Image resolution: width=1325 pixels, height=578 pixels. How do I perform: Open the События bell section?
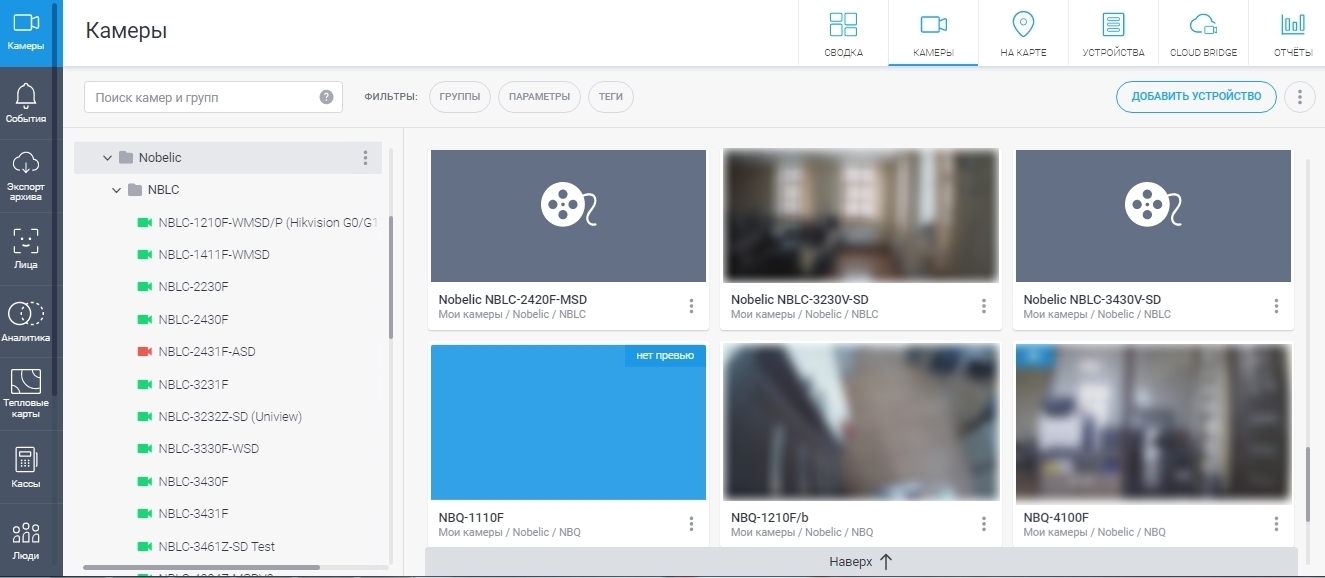27,104
